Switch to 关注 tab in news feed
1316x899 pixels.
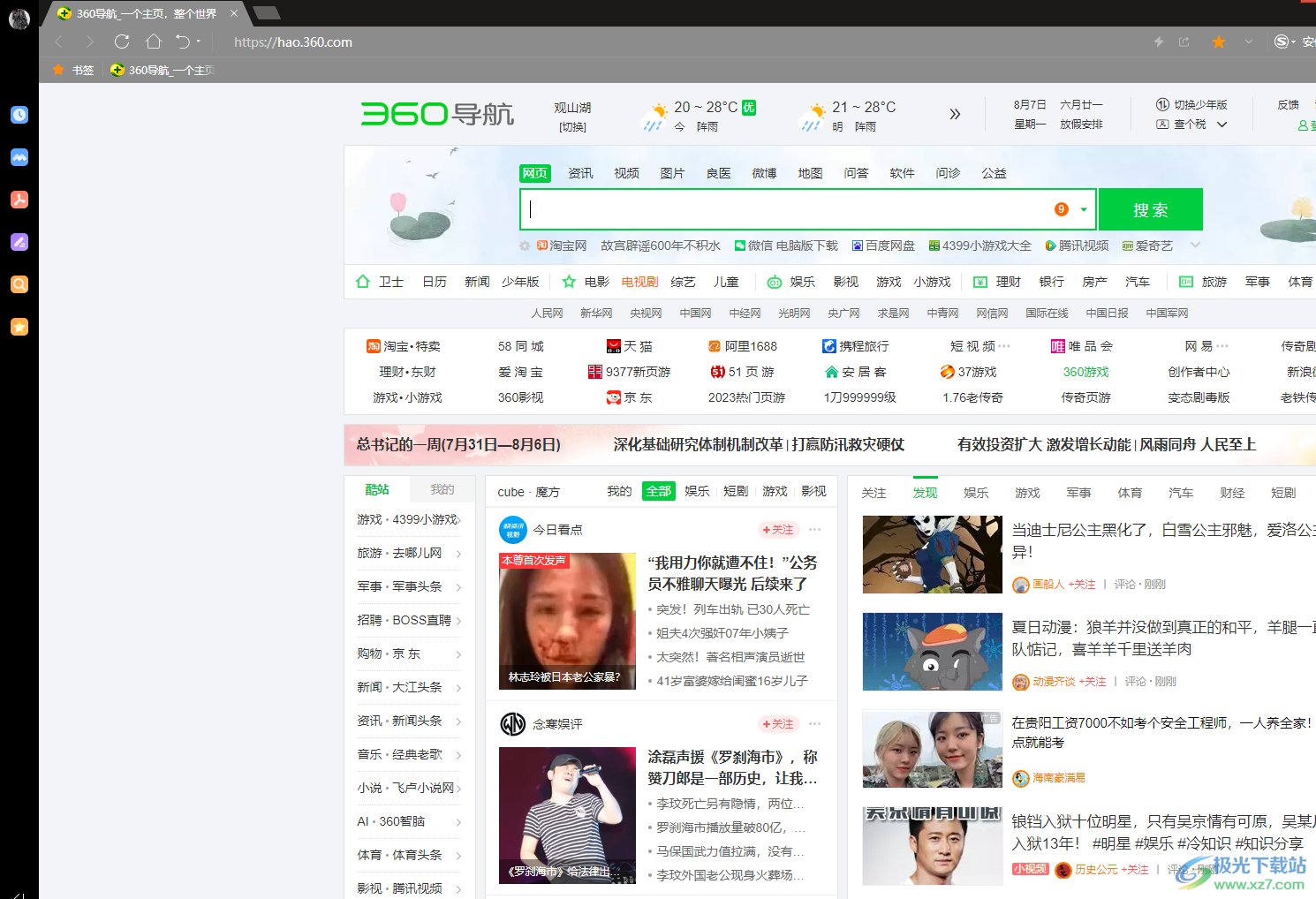(x=874, y=493)
